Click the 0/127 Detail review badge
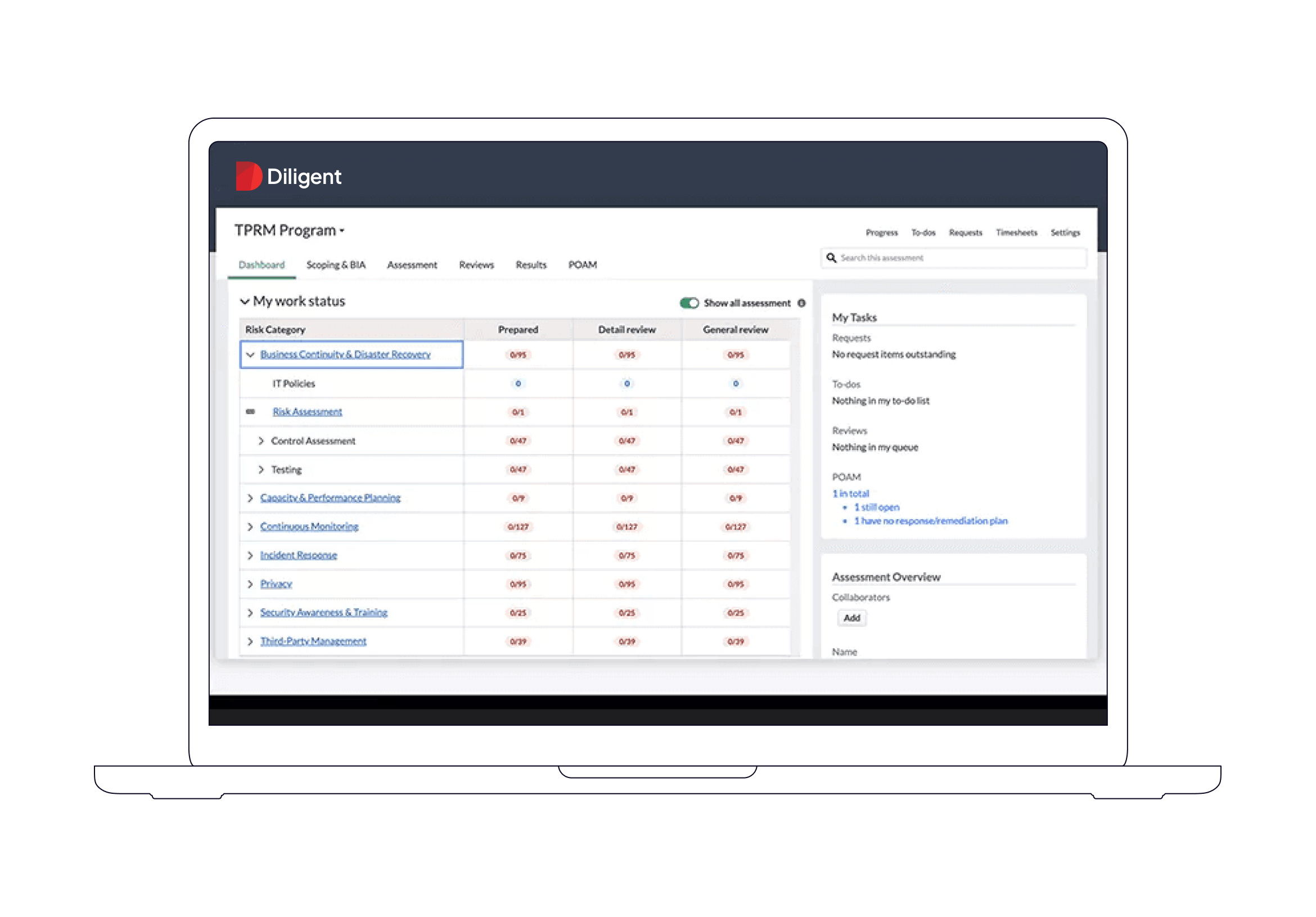 627,527
